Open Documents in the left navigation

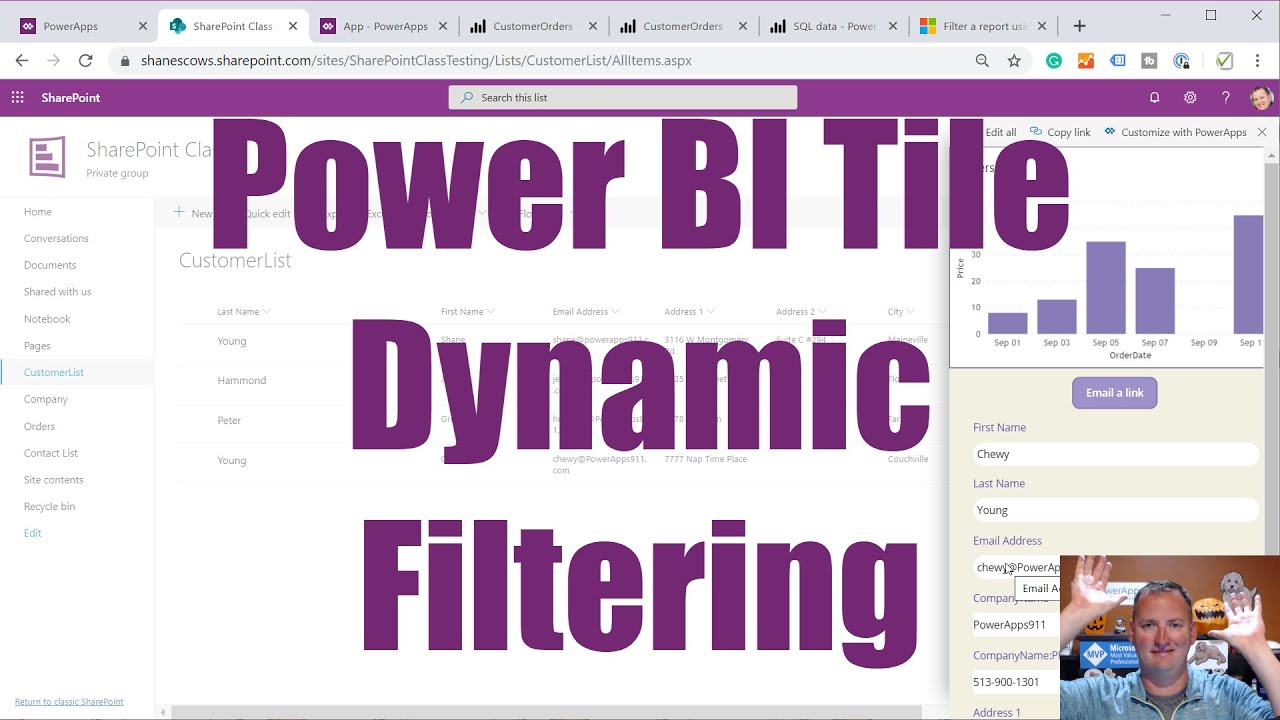coord(50,265)
